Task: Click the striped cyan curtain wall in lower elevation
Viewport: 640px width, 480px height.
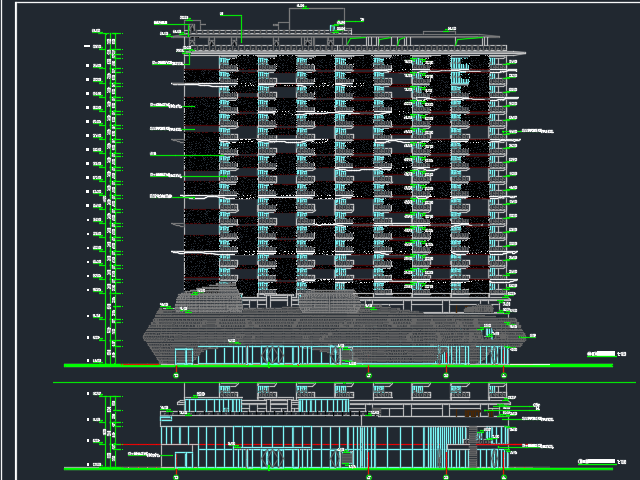Action: [x=438, y=445]
